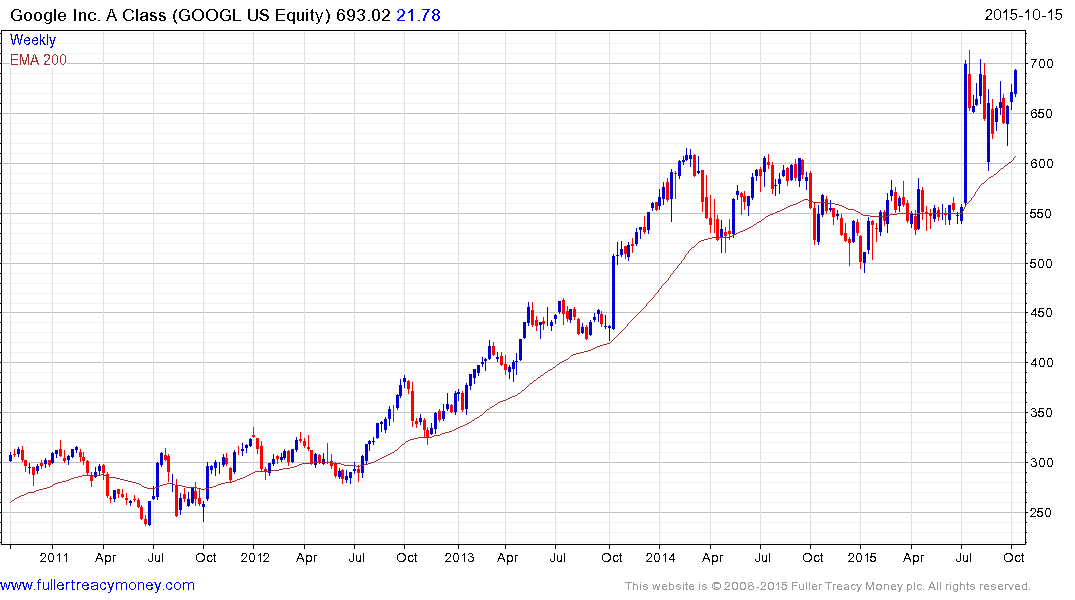This screenshot has width=1075, height=600.
Task: Click the 2015 year axis label
Action: tap(862, 557)
